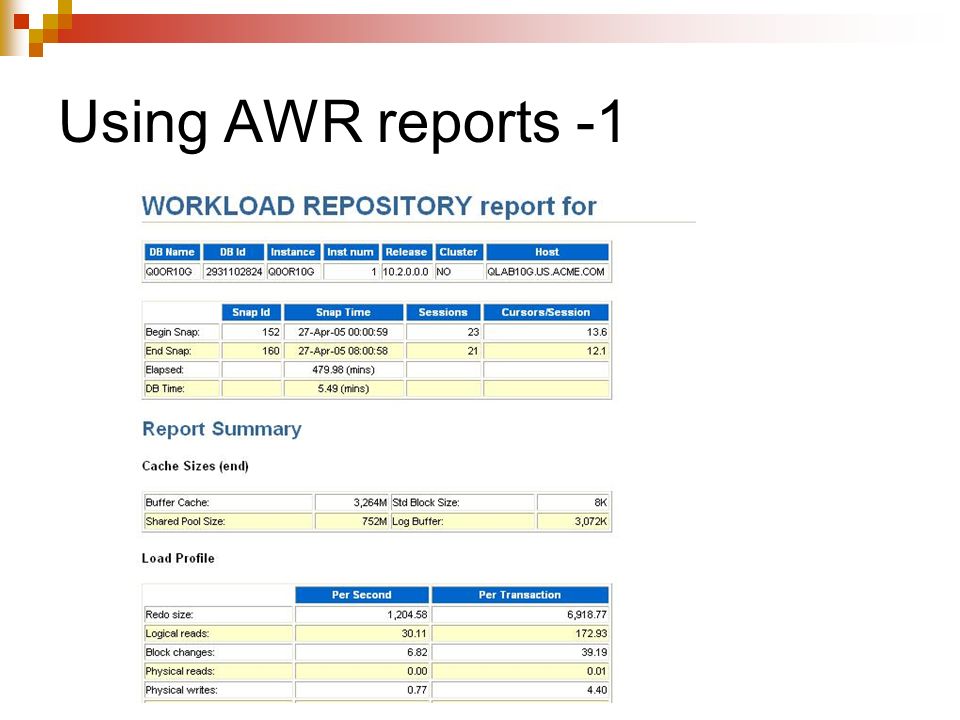Click the 'DB Time:' row label
The height and width of the screenshot is (720, 960).
click(165, 389)
